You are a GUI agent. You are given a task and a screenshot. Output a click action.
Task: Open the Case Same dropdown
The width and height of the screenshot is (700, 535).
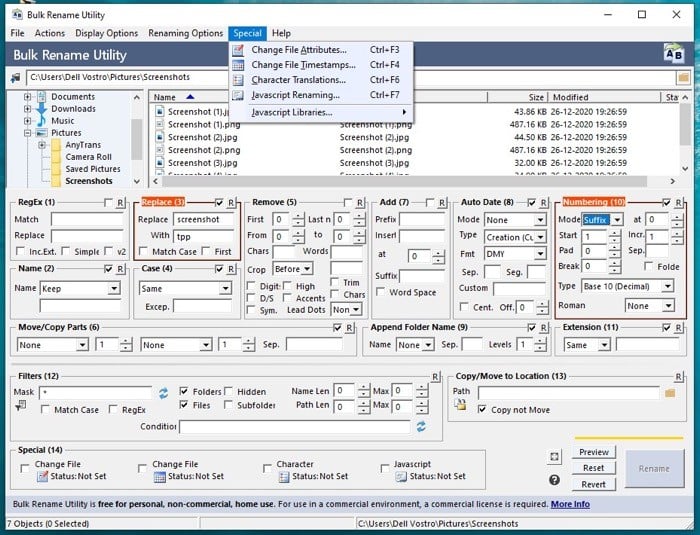coord(225,288)
